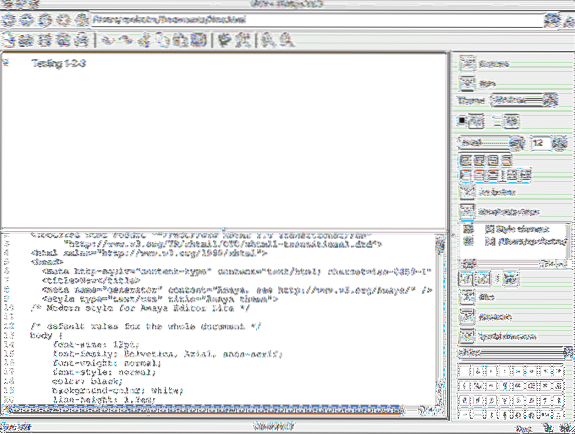Toggle the /Users stylesheet file checkbox

pos(490,241)
